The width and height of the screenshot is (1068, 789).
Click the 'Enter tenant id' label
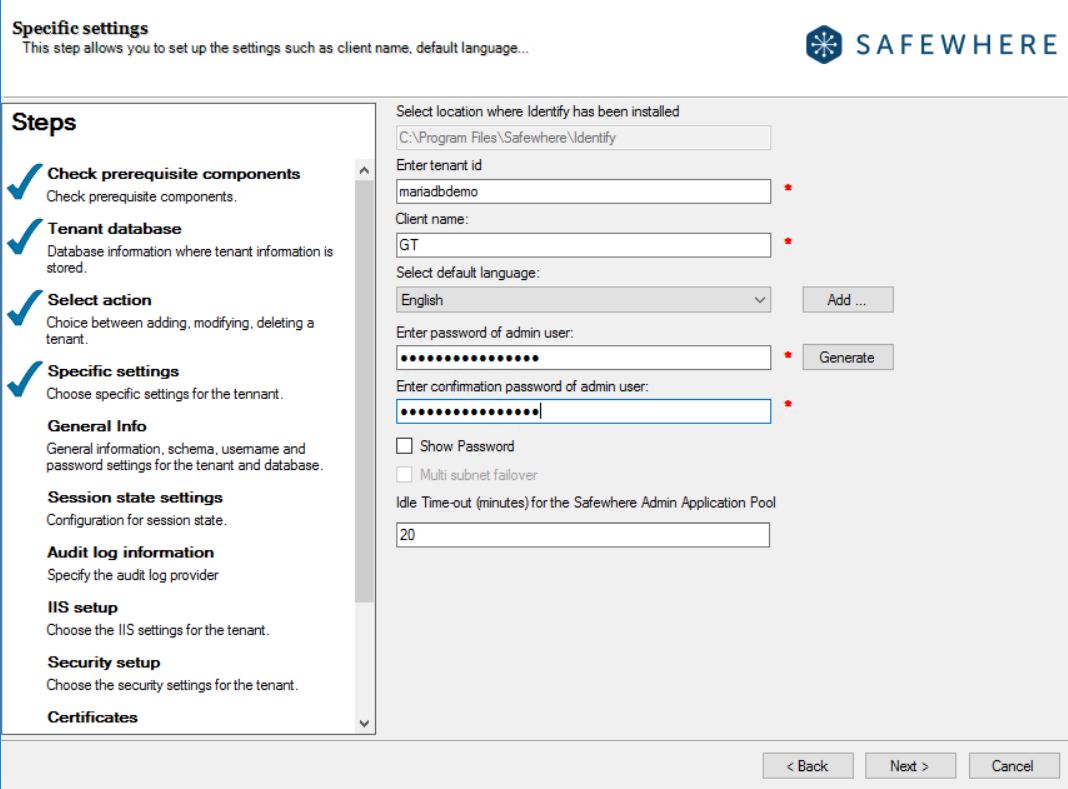439,166
